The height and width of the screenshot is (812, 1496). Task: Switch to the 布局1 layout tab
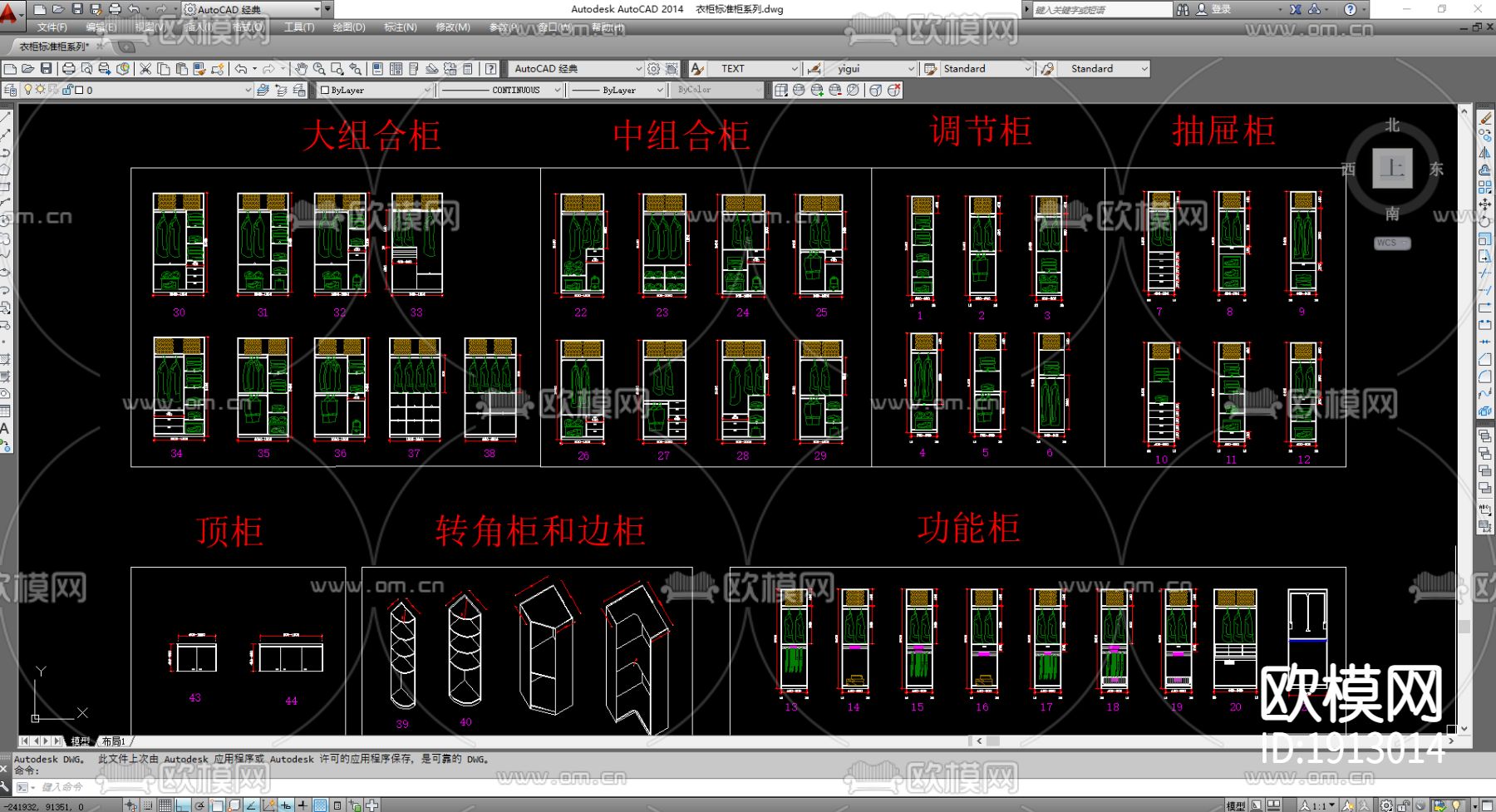(113, 741)
